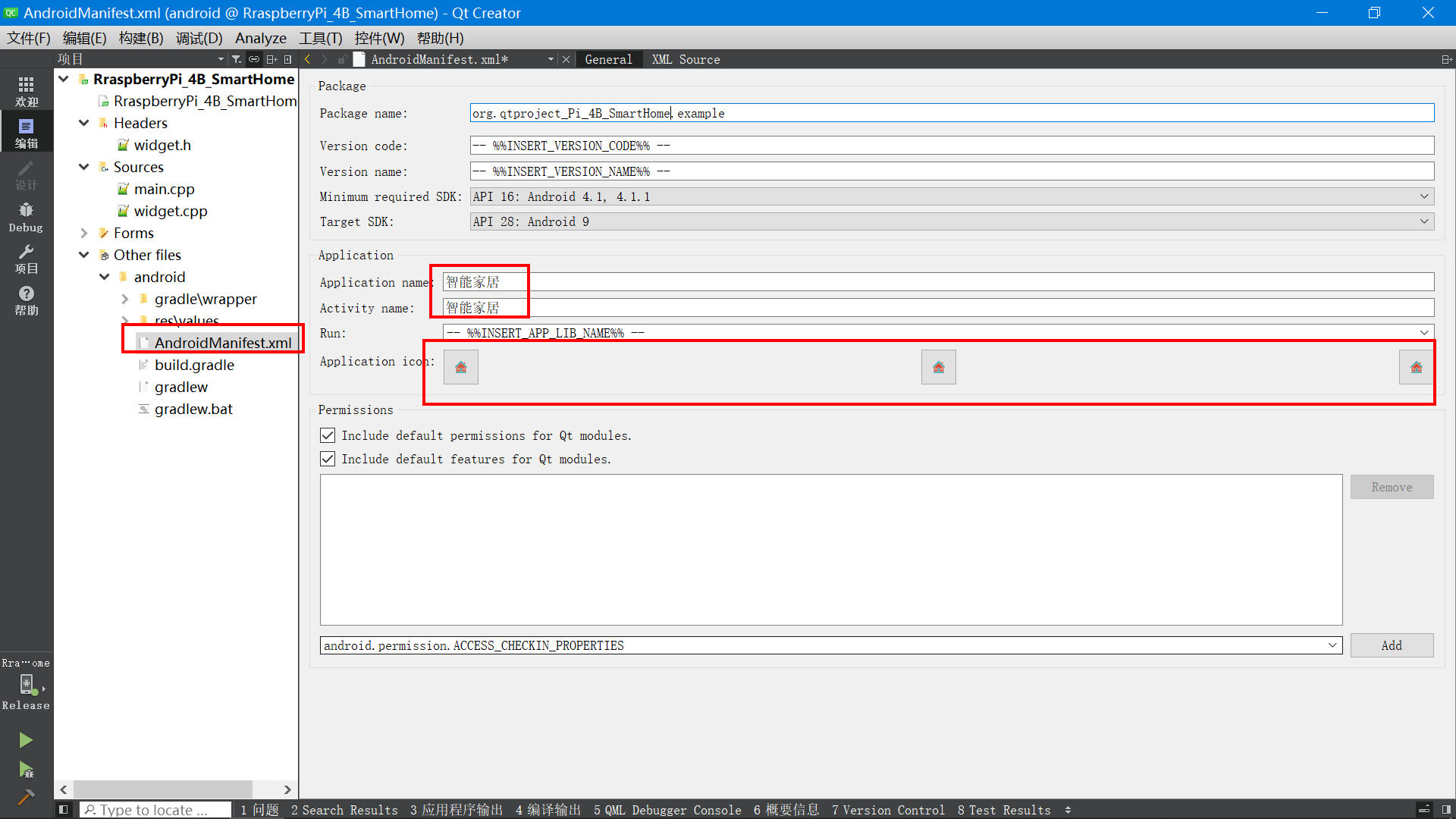Click the small house application icon (left)
This screenshot has width=1456, height=819.
[461, 367]
